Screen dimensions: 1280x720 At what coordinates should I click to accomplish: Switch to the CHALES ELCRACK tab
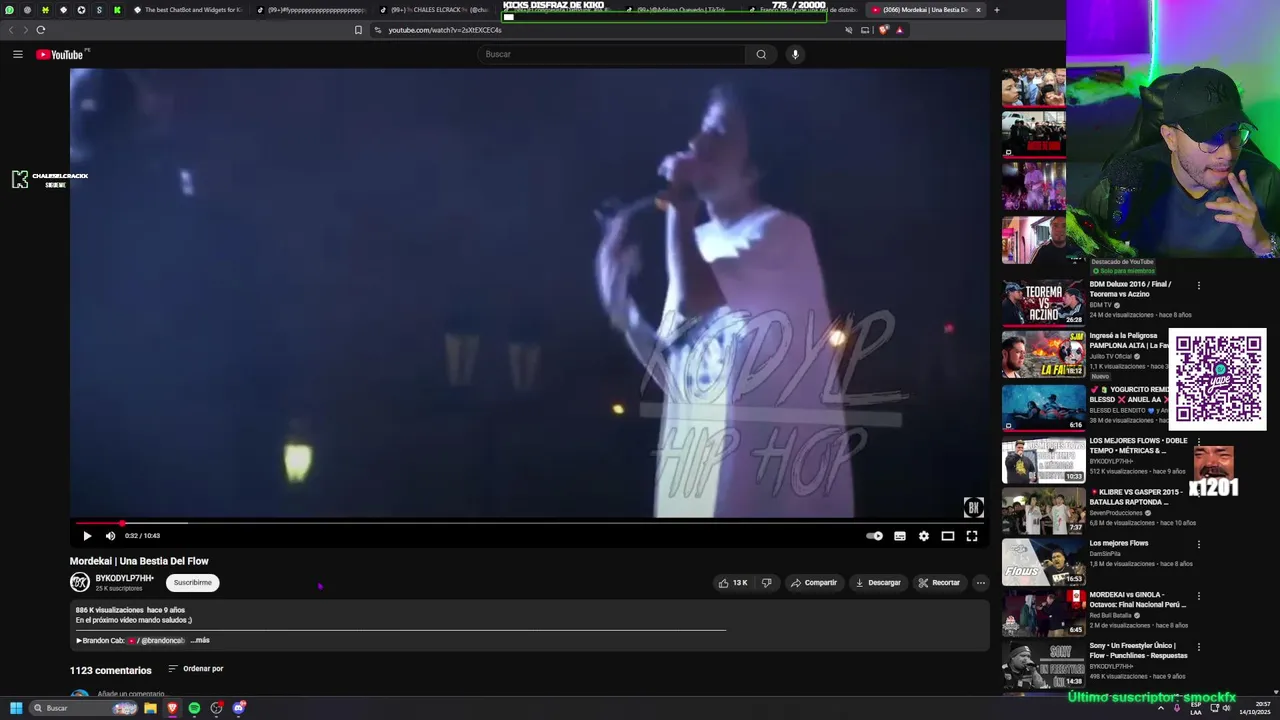[x=435, y=10]
